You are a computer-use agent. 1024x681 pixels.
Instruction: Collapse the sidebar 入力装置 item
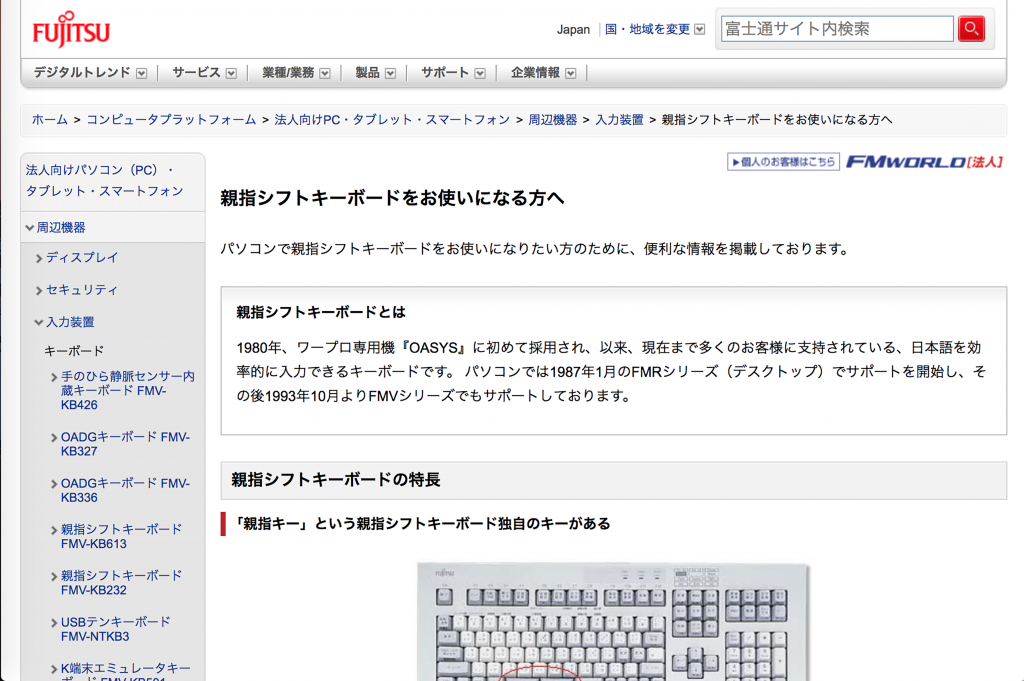pyautogui.click(x=64, y=322)
